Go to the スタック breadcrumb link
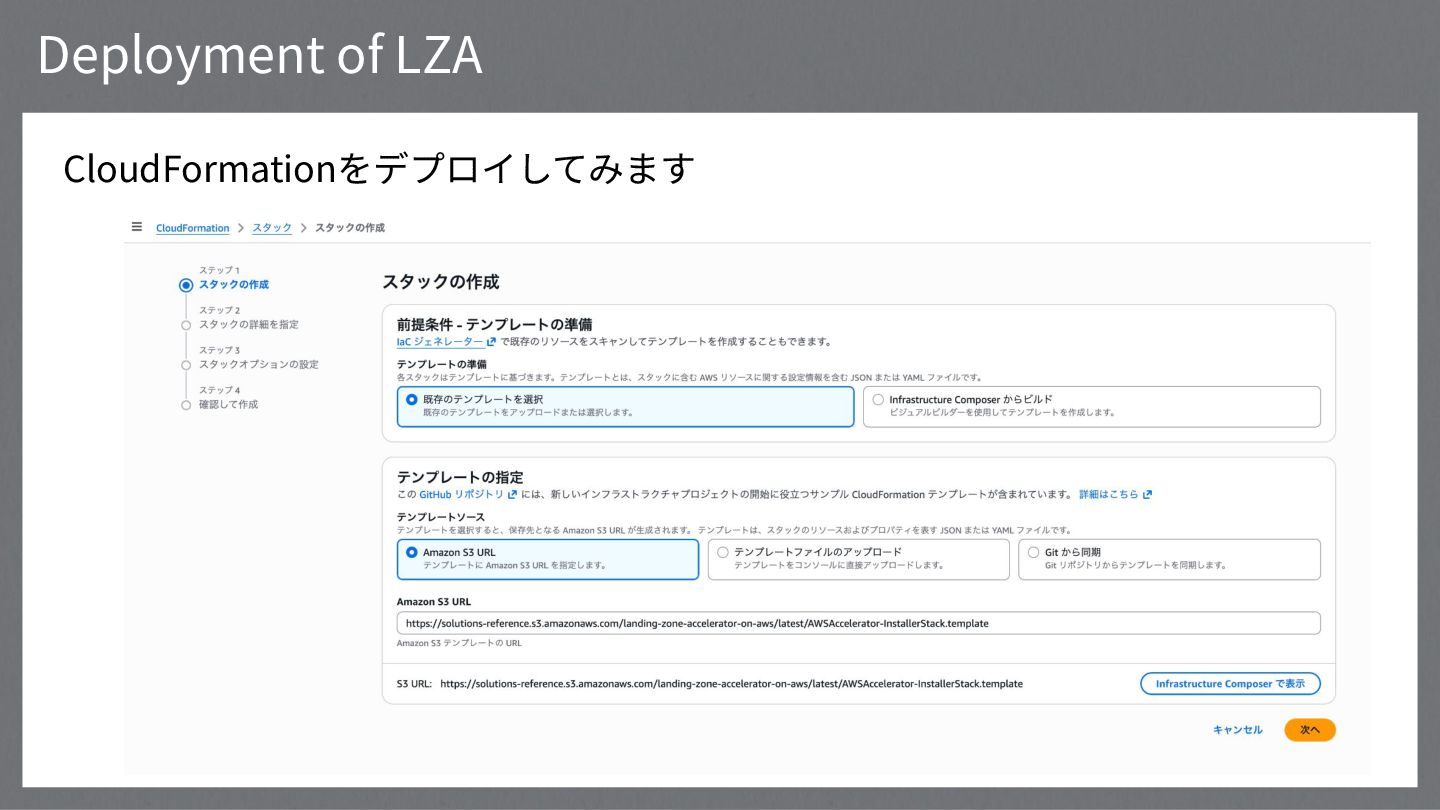Viewport: 1440px width, 810px height. (x=272, y=228)
